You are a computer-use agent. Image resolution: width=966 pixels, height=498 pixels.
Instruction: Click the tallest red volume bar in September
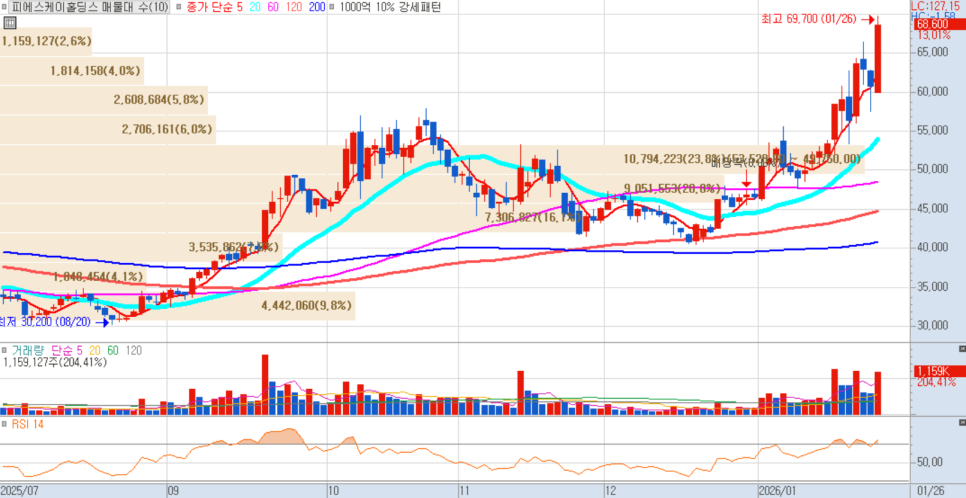(265, 385)
